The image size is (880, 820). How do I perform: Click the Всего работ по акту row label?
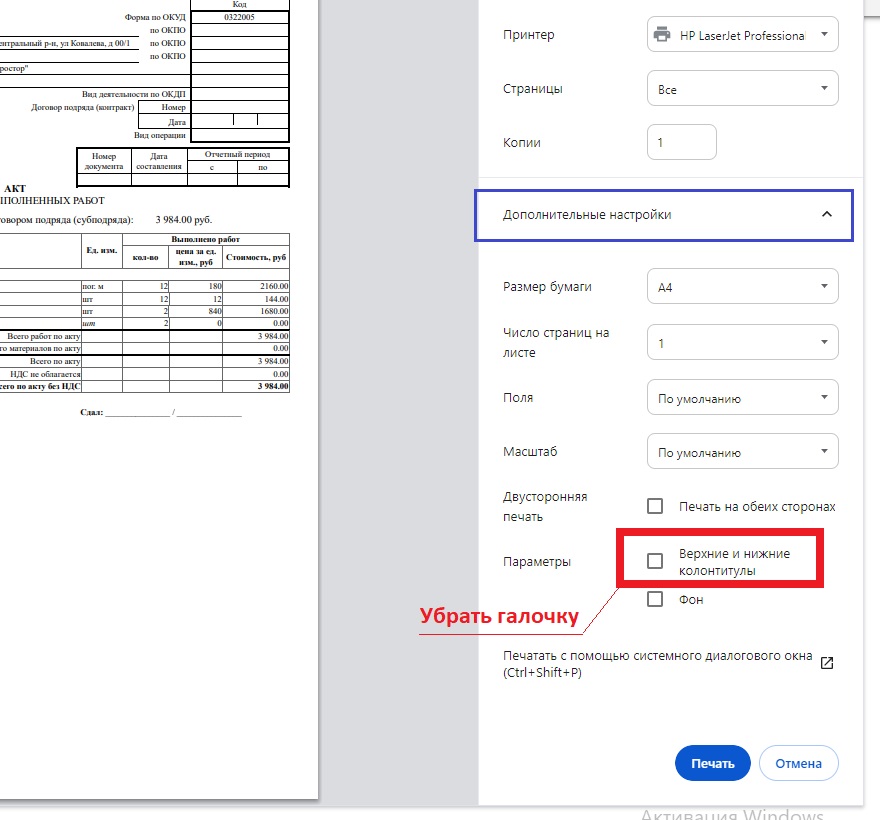click(x=44, y=336)
